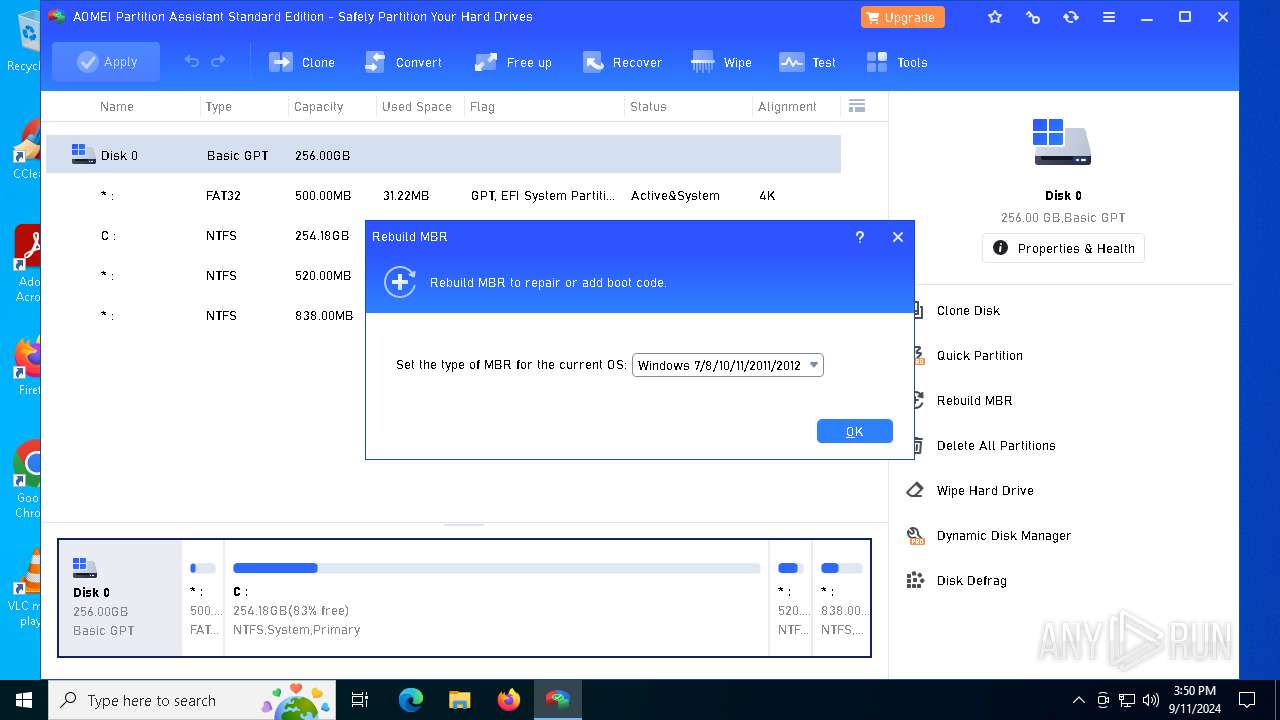Click Clone Disk in side panel
The image size is (1280, 720).
tap(968, 310)
